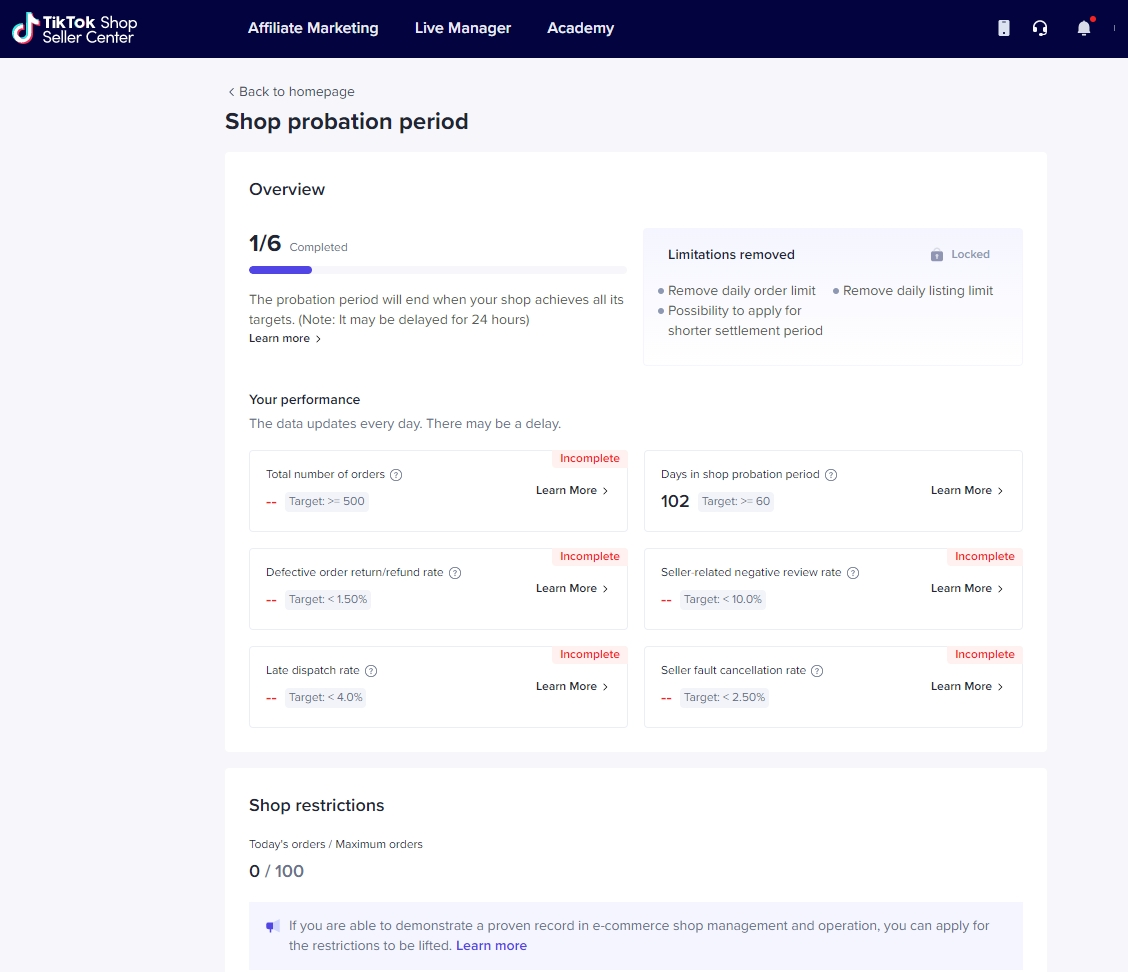Click help icon beside Seller-related negative review rate
Image resolution: width=1128 pixels, height=972 pixels.
click(853, 573)
